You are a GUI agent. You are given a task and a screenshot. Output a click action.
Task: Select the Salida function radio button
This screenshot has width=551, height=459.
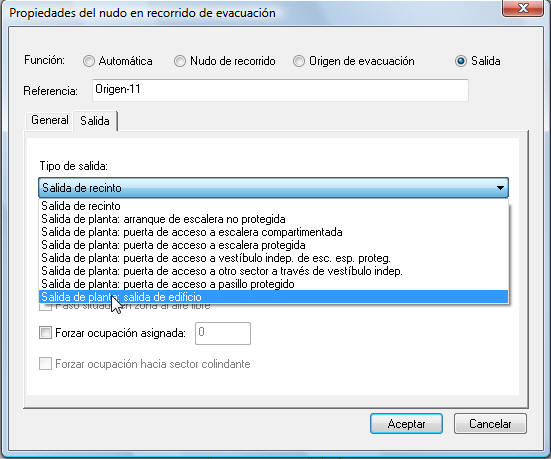pos(461,61)
